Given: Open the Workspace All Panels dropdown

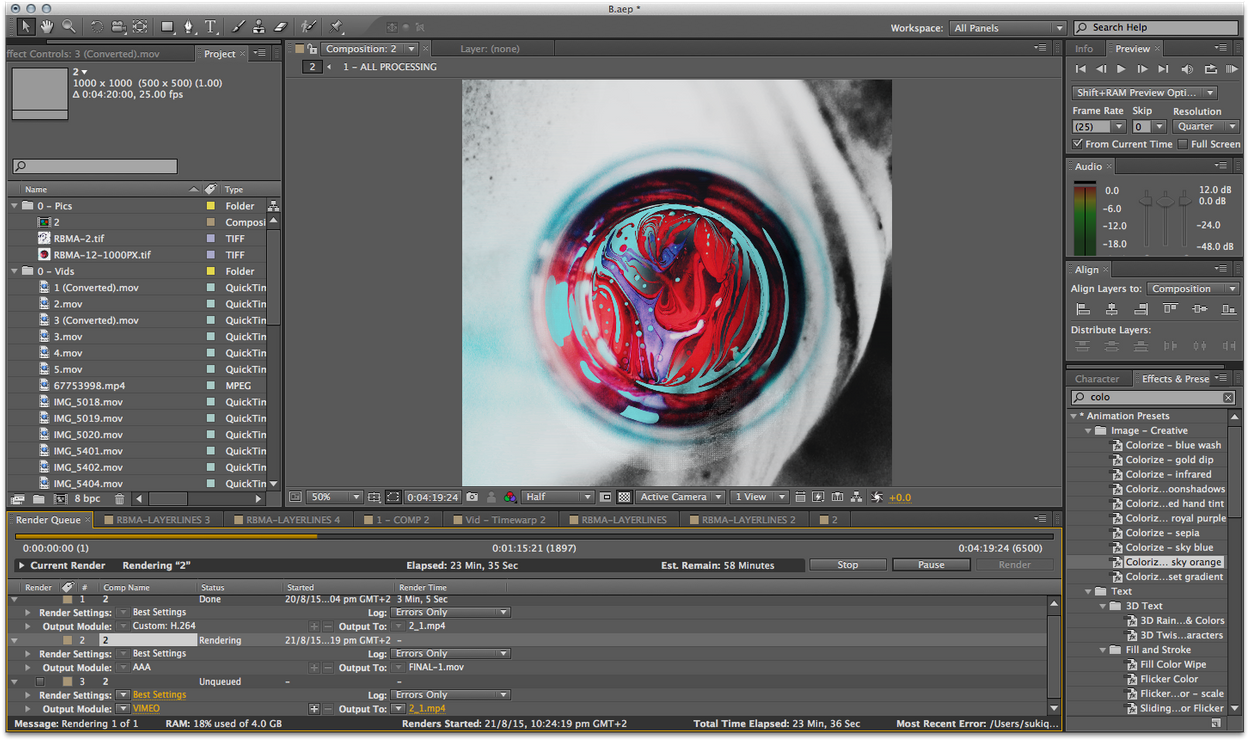Looking at the screenshot, I should coord(1007,28).
